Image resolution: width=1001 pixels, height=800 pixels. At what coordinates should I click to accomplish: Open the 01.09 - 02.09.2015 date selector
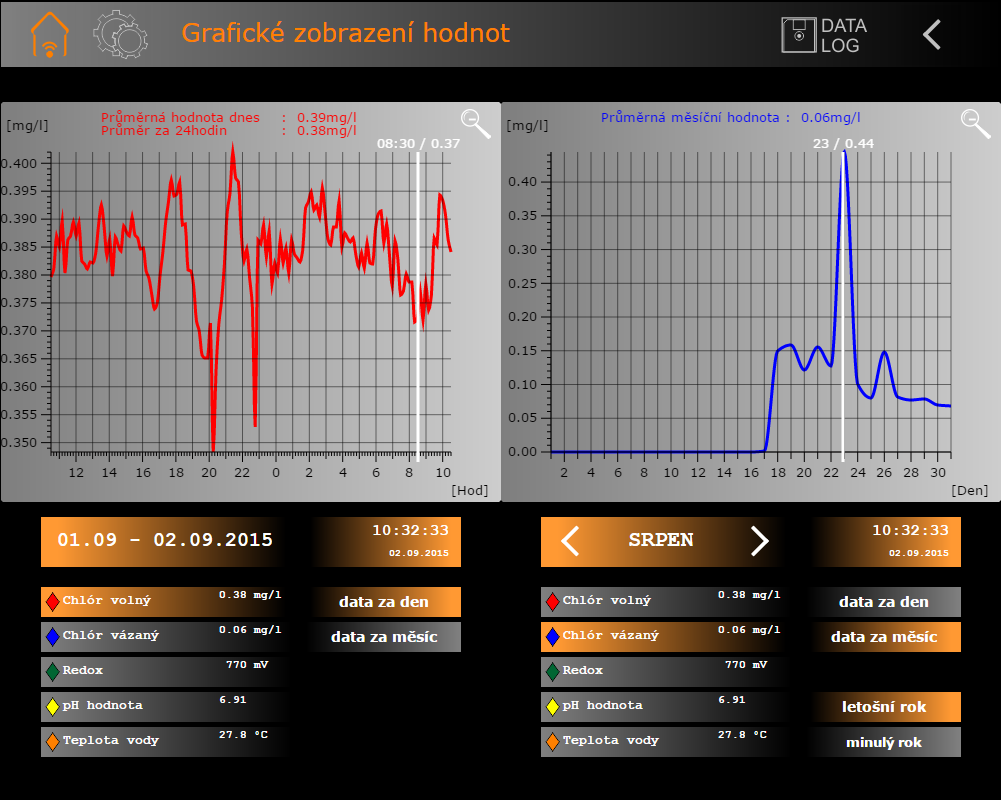click(x=165, y=541)
